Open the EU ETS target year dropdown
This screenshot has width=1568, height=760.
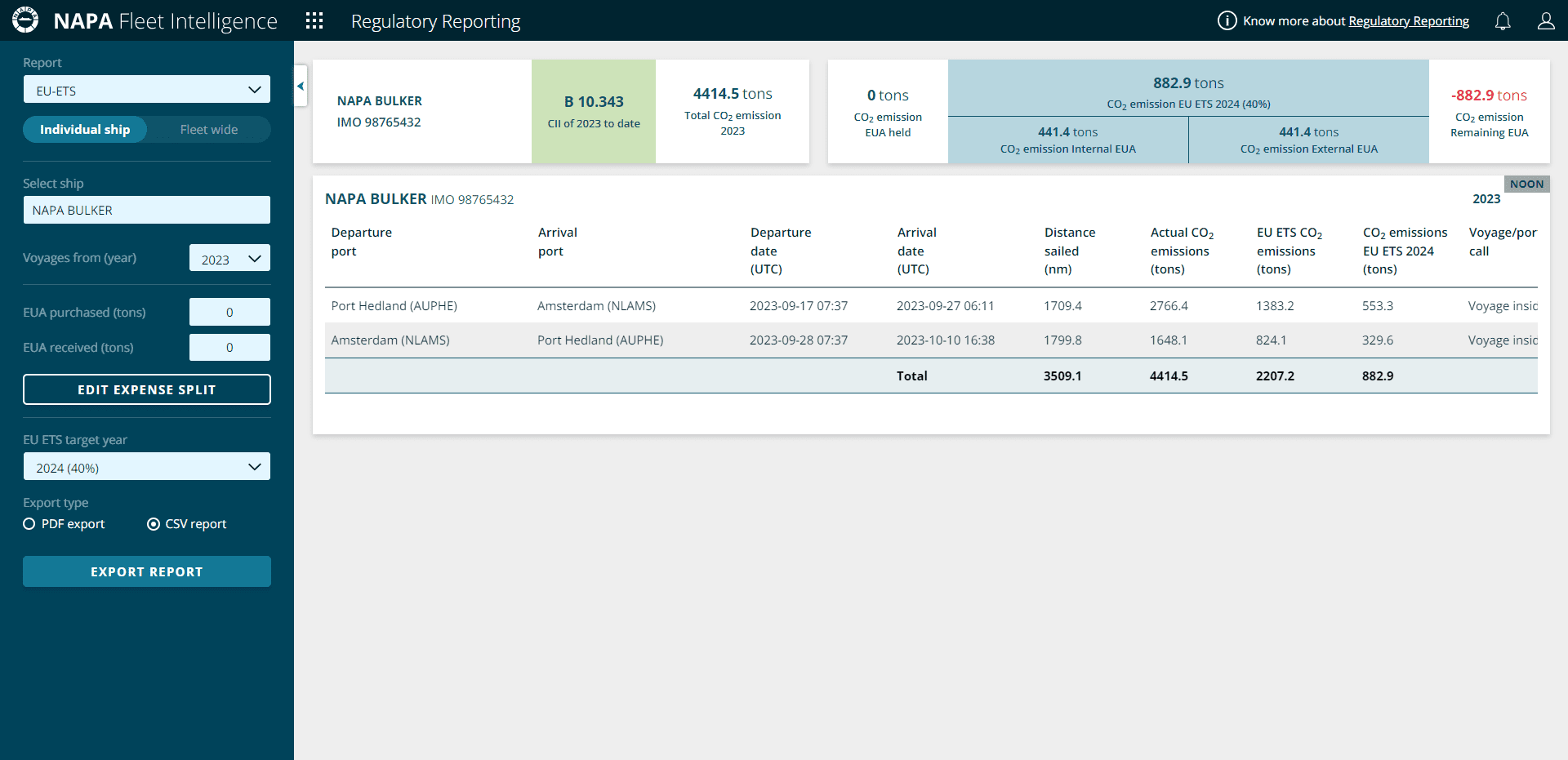point(147,467)
